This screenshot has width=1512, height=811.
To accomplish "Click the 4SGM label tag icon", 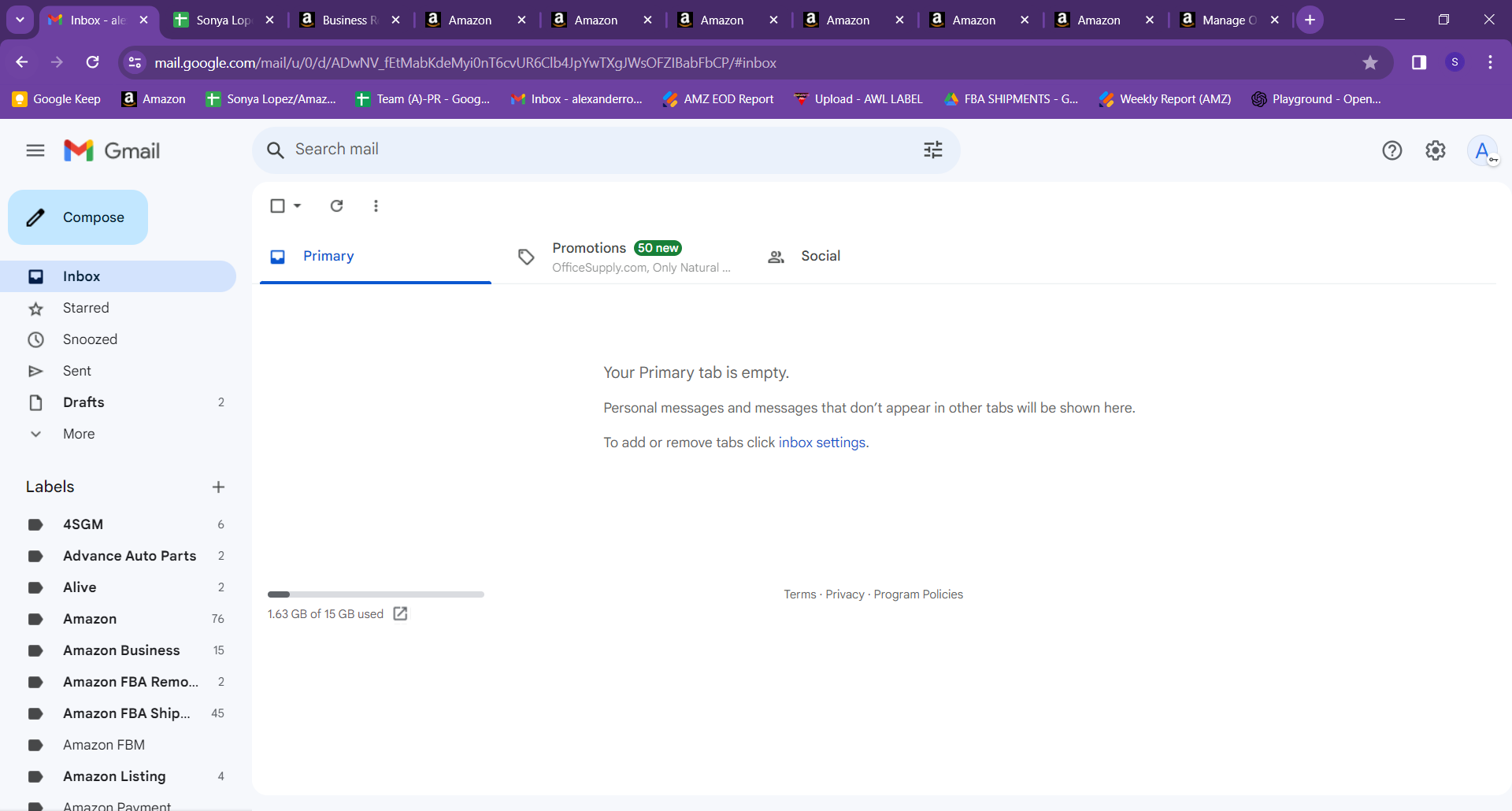I will click(35, 524).
